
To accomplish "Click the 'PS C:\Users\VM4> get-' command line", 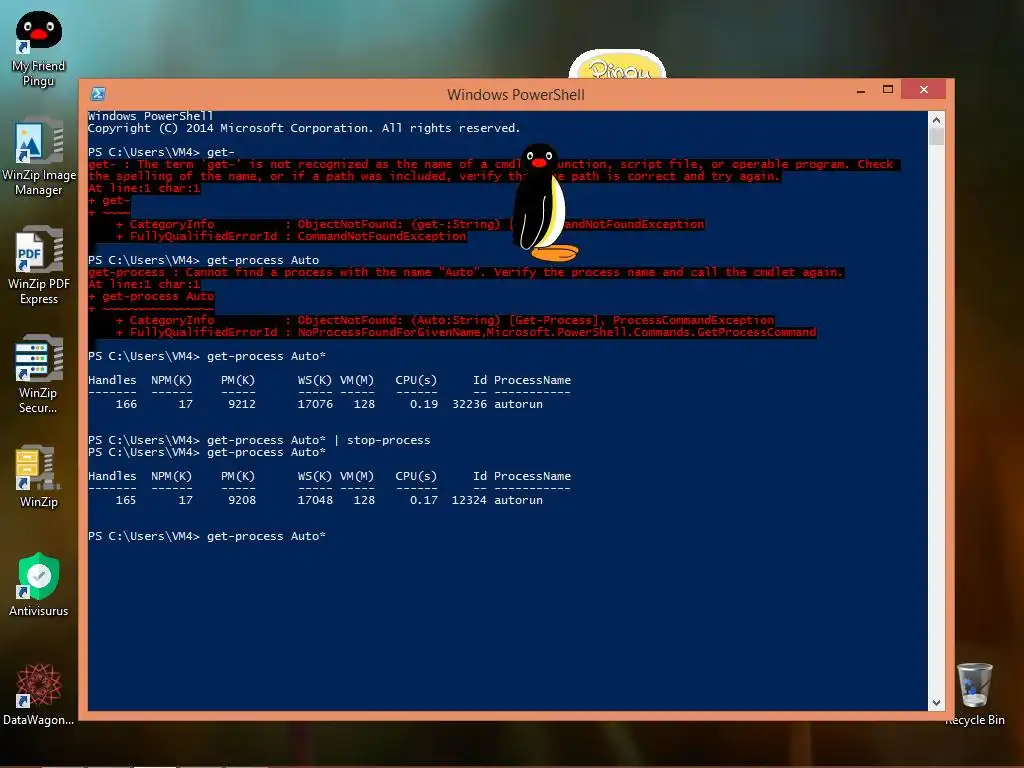I will tap(161, 152).
